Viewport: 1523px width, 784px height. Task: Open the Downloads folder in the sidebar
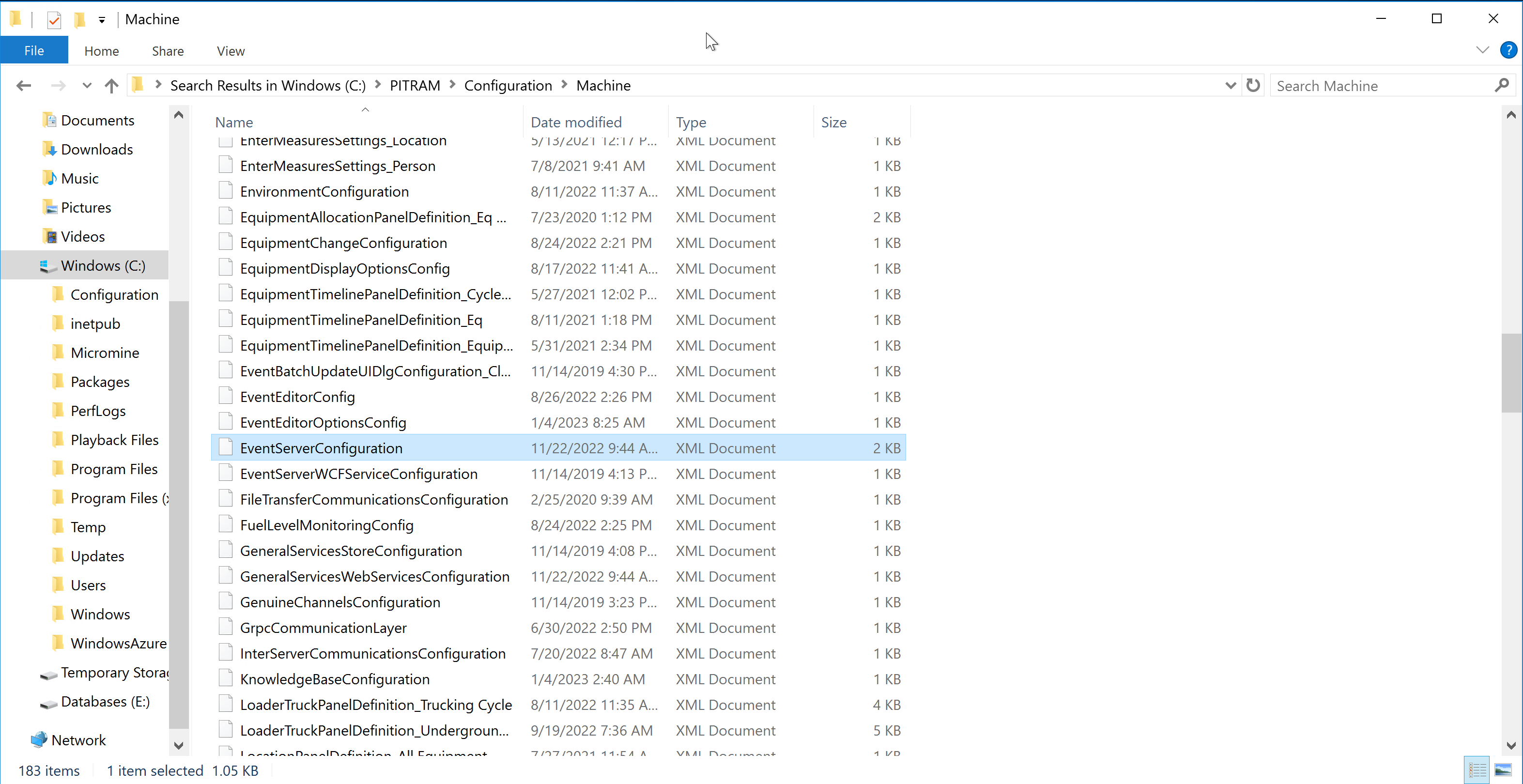(x=96, y=149)
